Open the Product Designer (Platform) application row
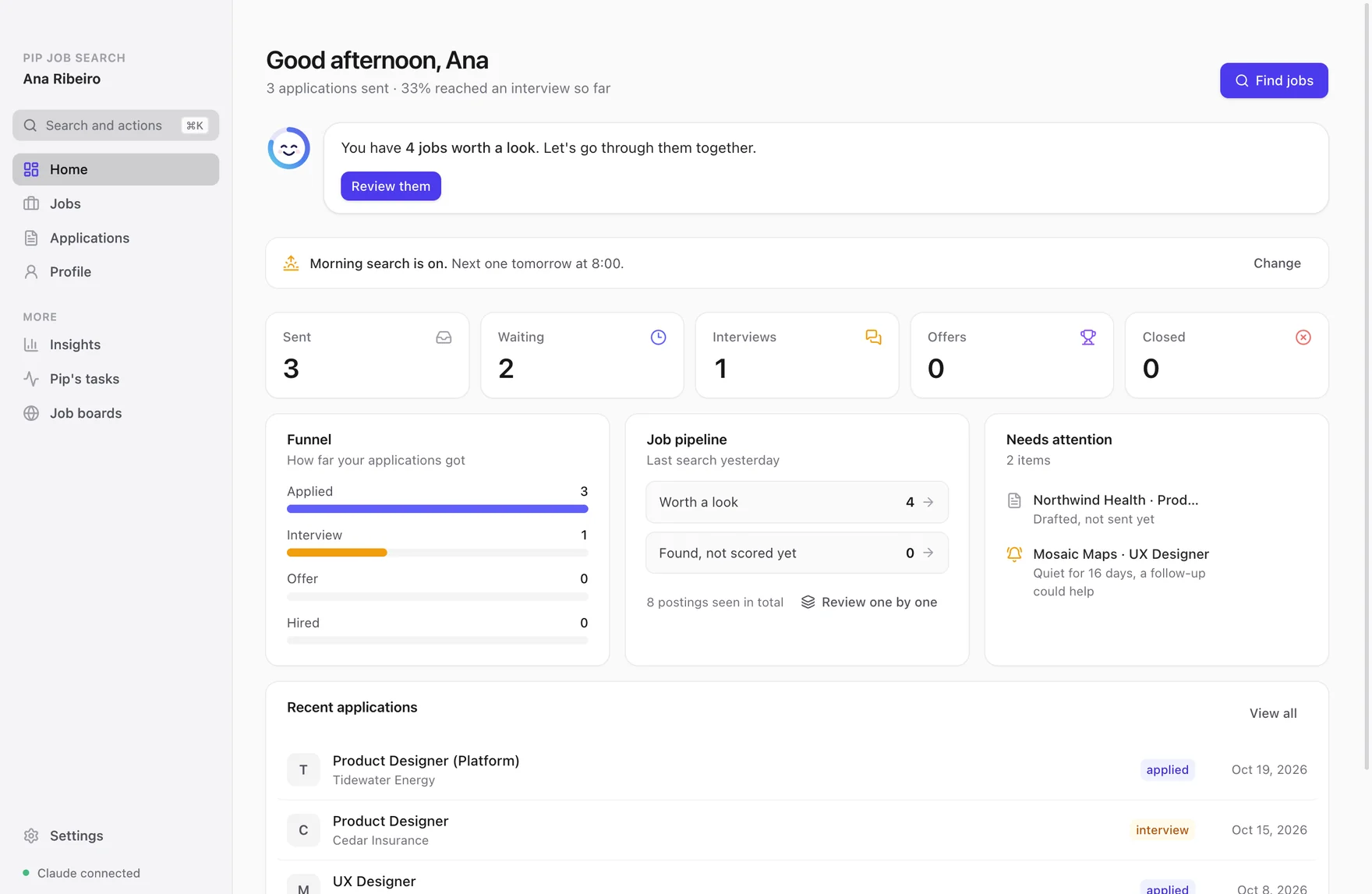Image resolution: width=1372 pixels, height=894 pixels. pos(797,770)
